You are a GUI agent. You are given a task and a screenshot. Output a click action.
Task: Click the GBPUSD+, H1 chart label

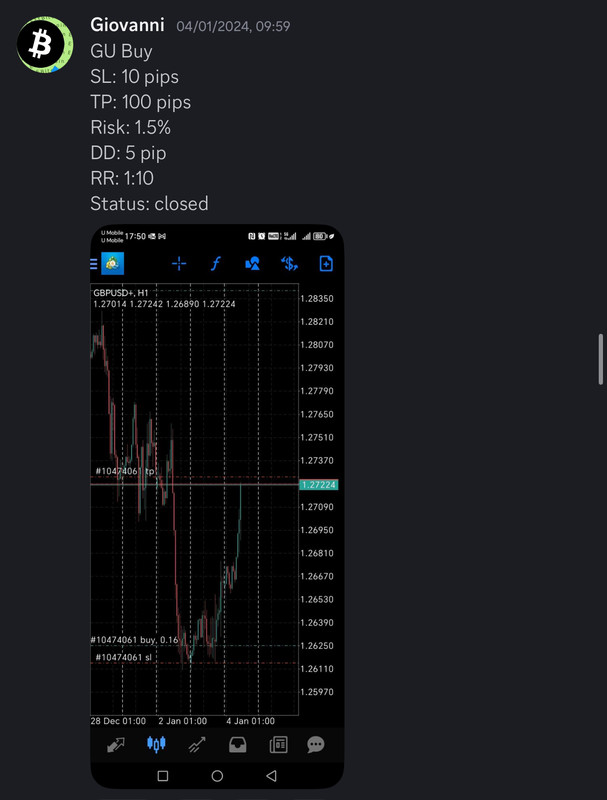[121, 293]
